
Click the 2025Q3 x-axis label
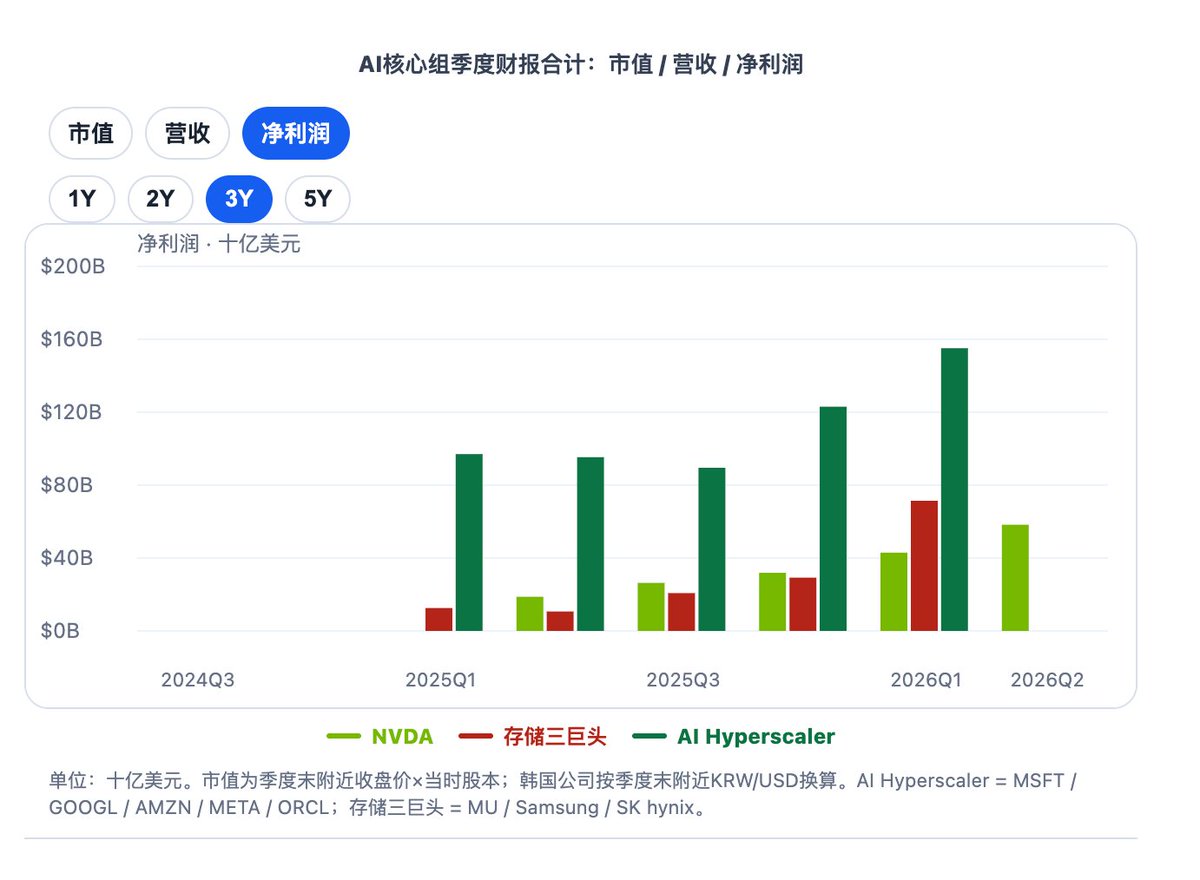pos(683,680)
